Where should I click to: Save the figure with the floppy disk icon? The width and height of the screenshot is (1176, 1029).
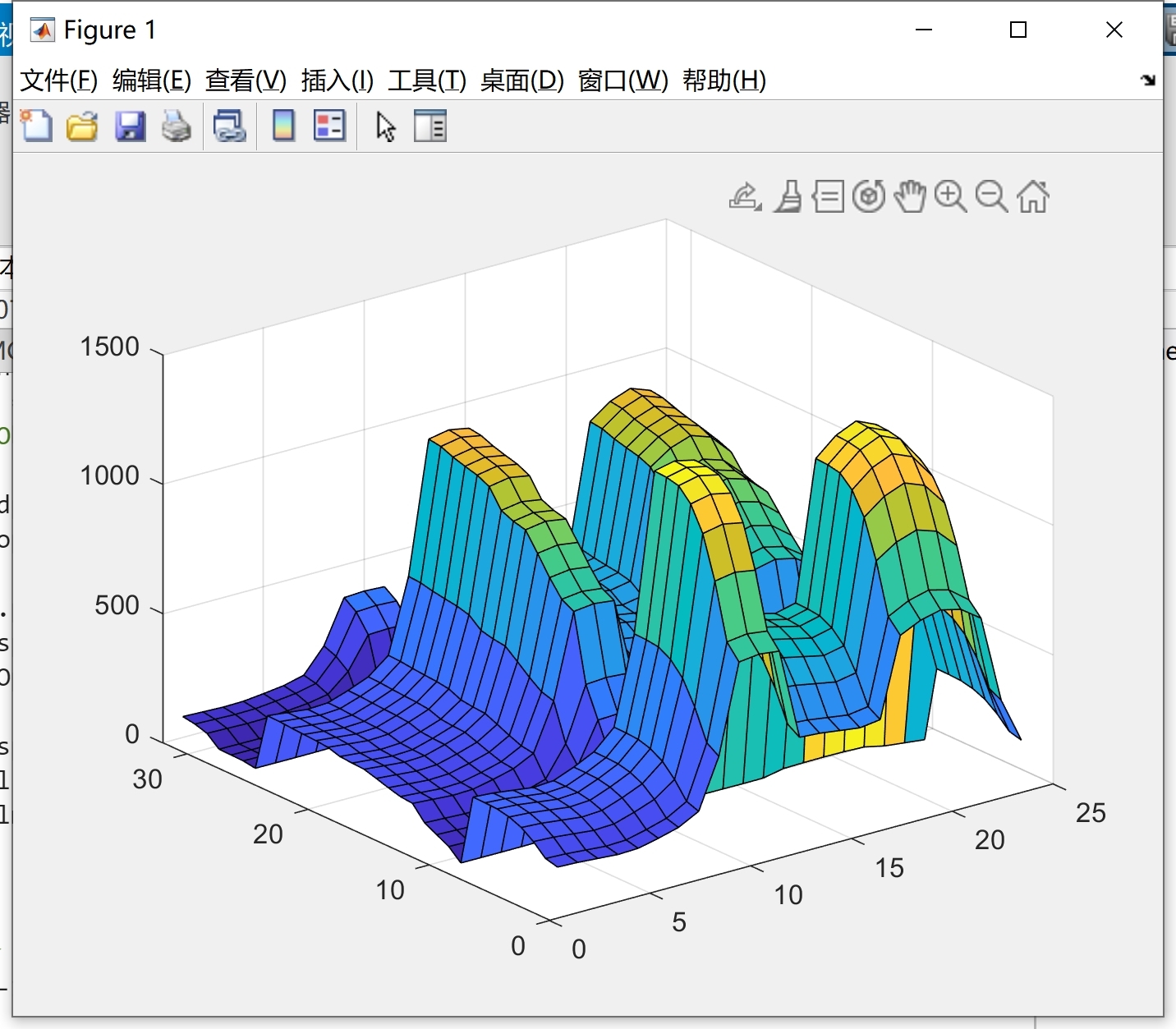pos(130,126)
